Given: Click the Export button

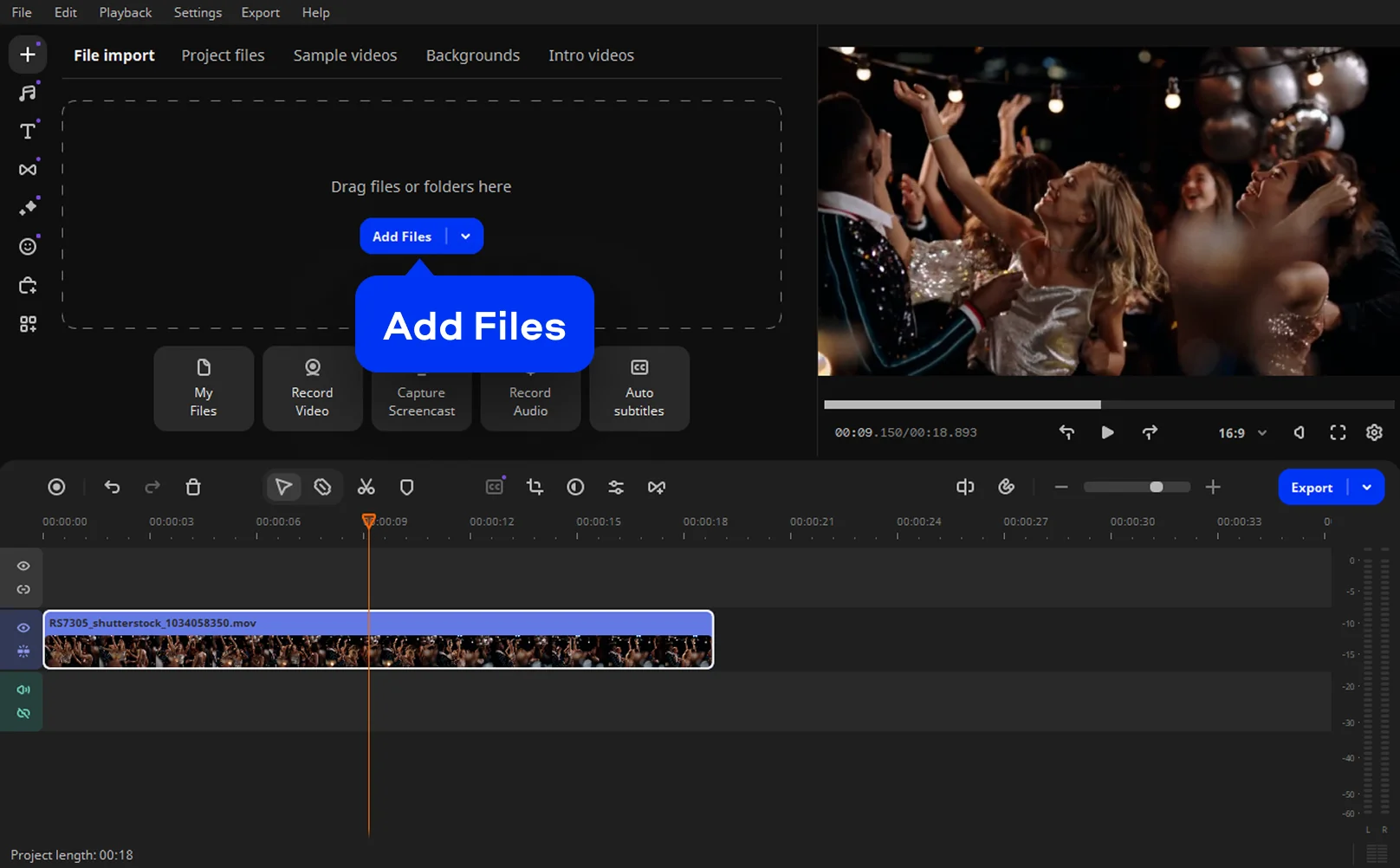Looking at the screenshot, I should click(x=1312, y=488).
